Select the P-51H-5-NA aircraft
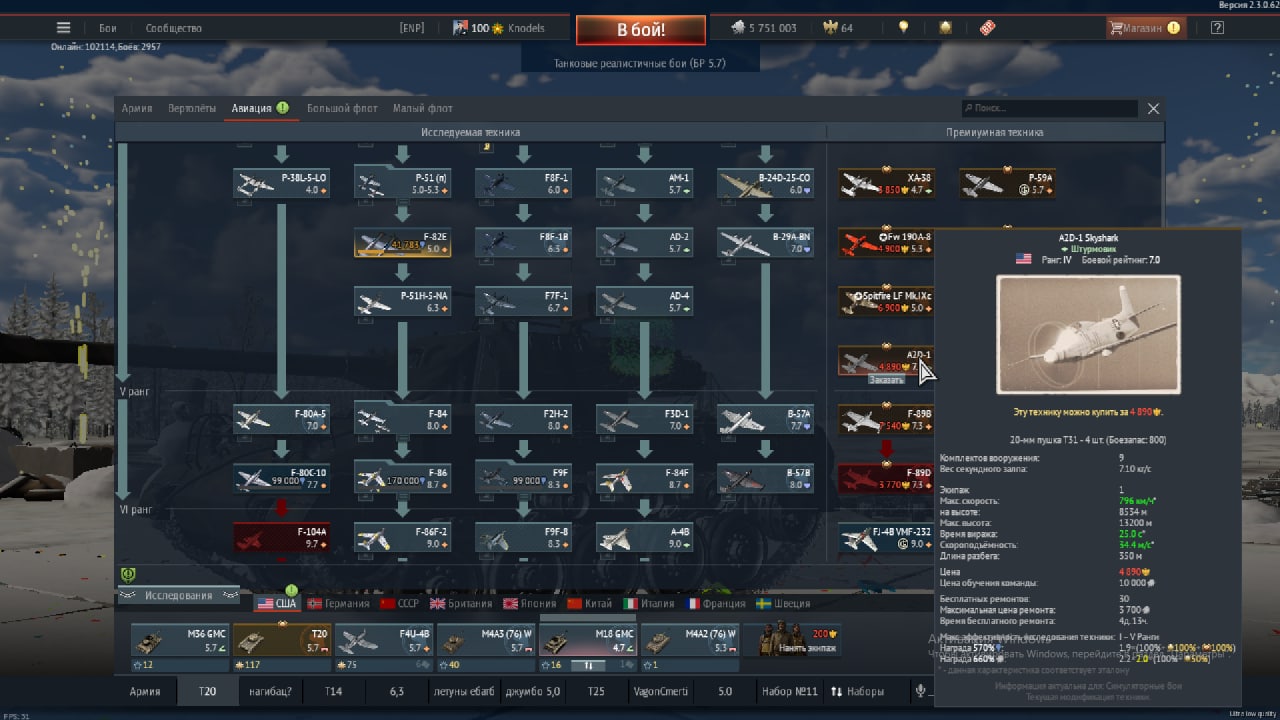Image resolution: width=1280 pixels, height=720 pixels. (x=402, y=301)
